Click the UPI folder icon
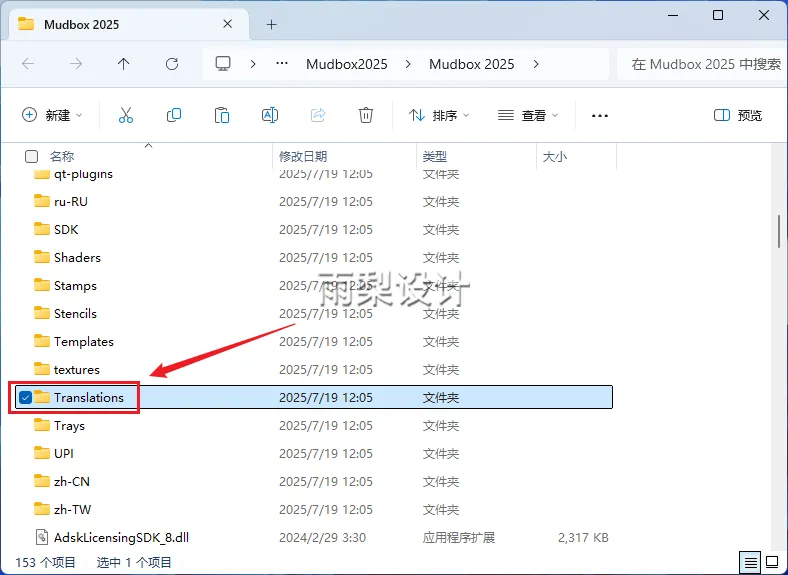 coord(42,453)
